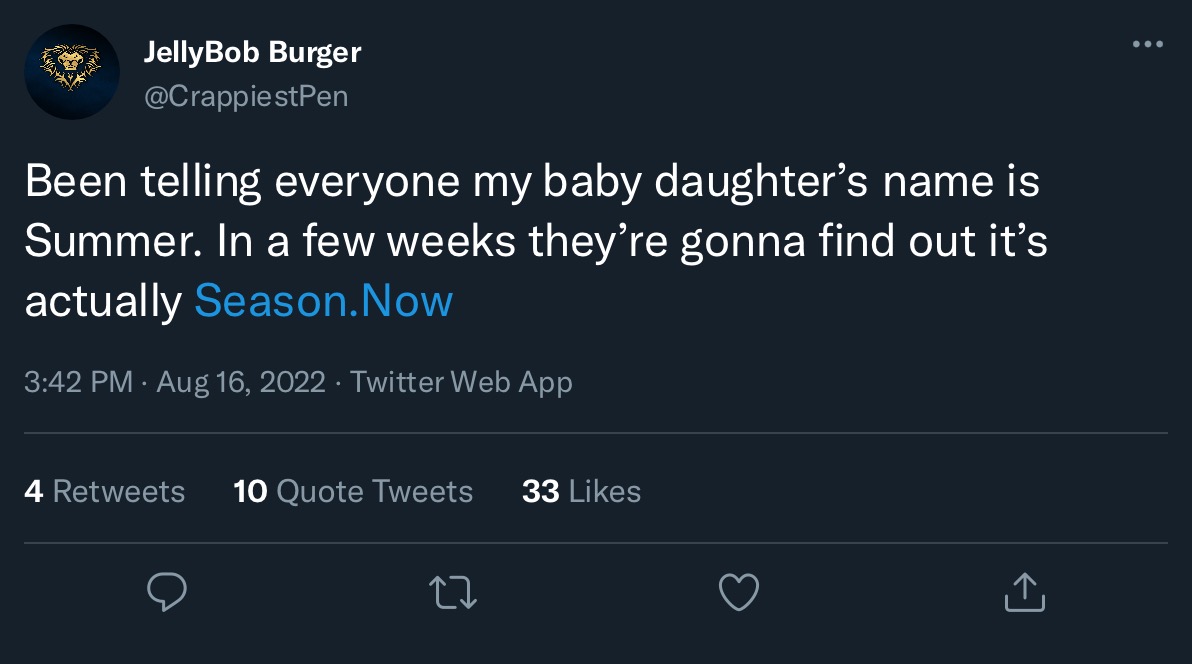Open the share tweet icon
Image resolution: width=1192 pixels, height=664 pixels.
tap(1025, 592)
